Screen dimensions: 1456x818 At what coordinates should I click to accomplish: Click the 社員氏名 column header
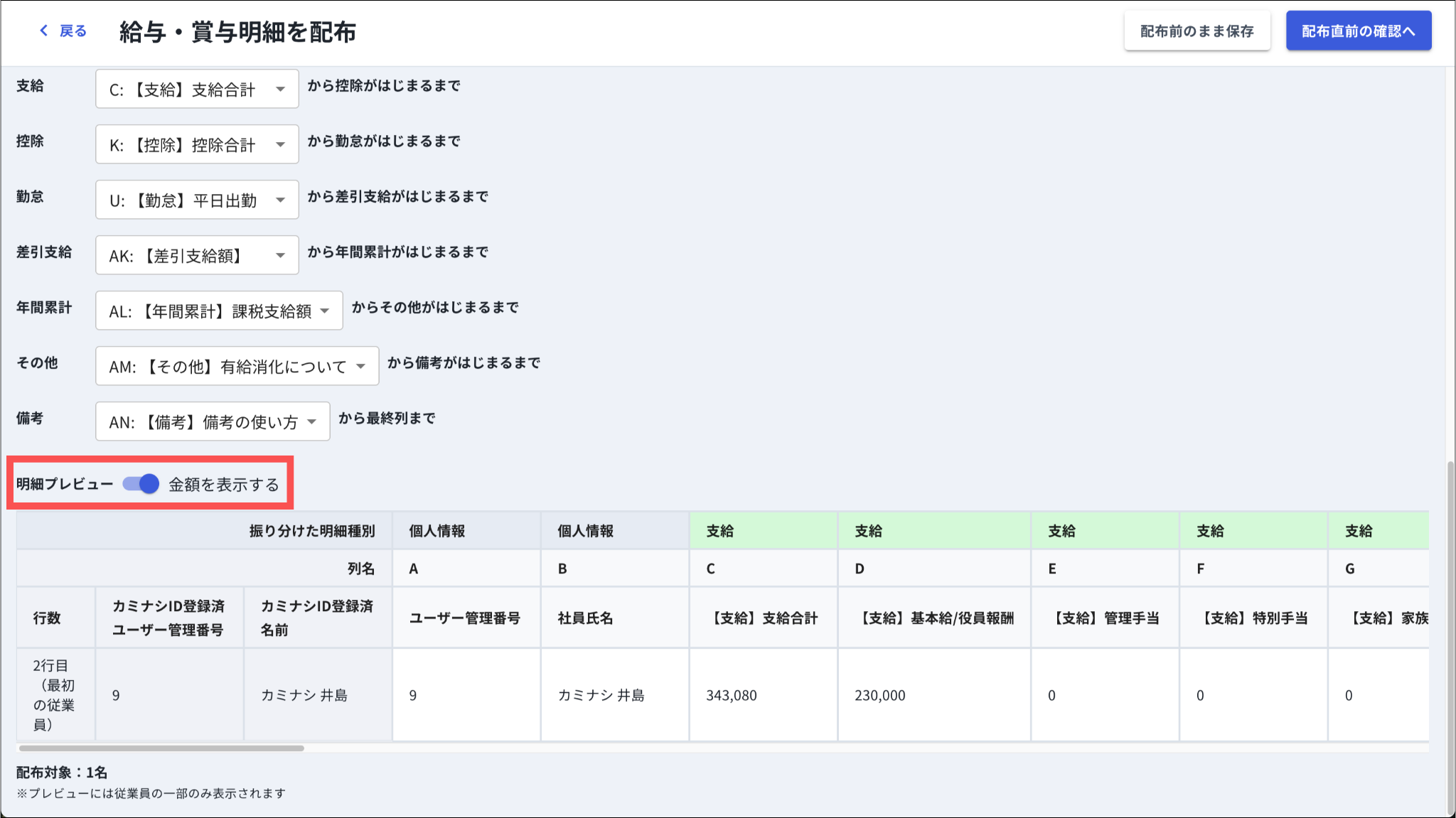click(x=585, y=618)
